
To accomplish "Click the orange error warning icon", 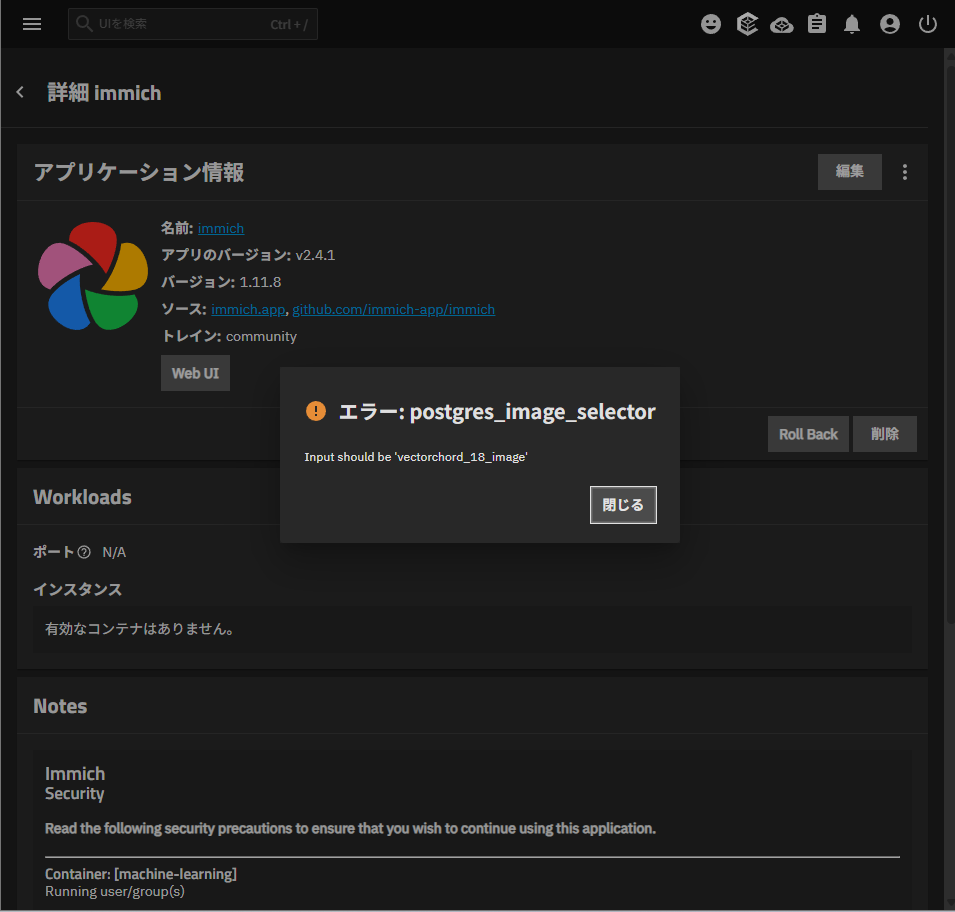I will tap(315, 411).
